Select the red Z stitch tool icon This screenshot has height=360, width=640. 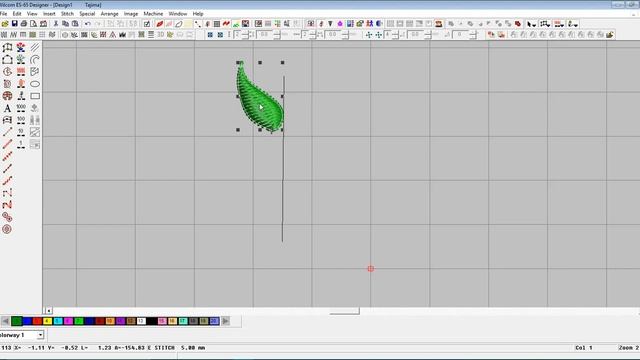7,204
